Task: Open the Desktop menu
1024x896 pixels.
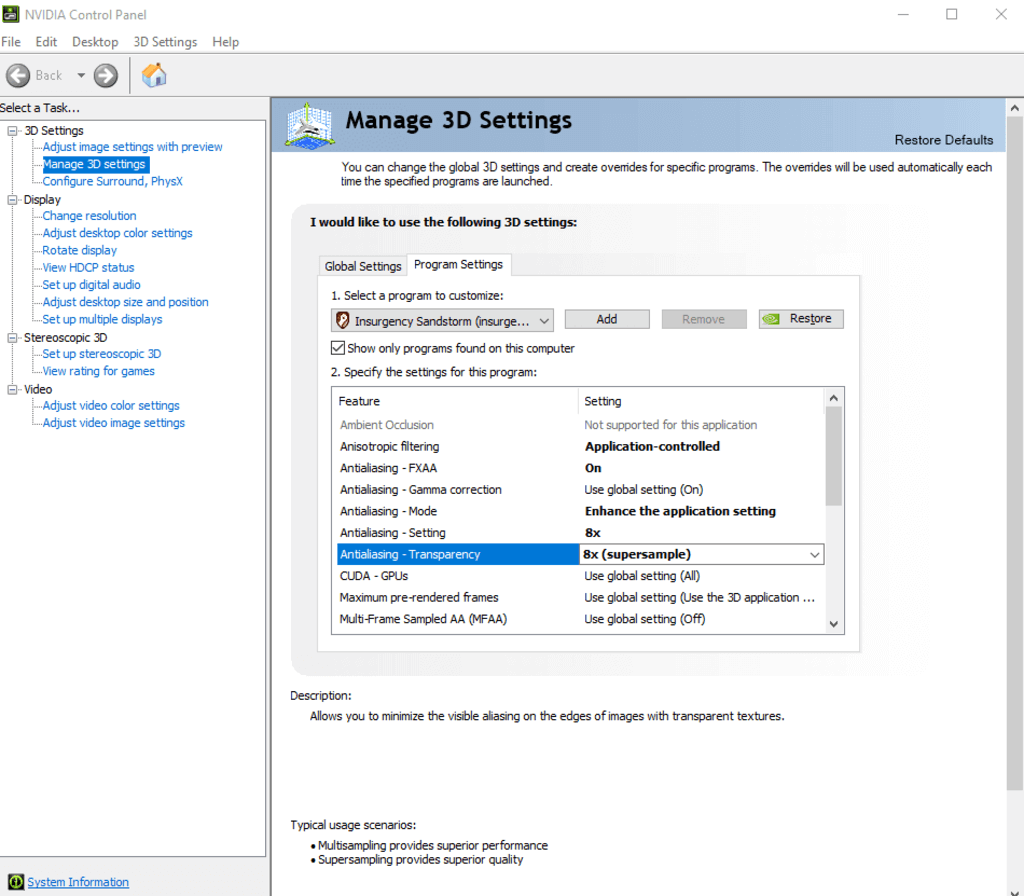Action: [95, 42]
